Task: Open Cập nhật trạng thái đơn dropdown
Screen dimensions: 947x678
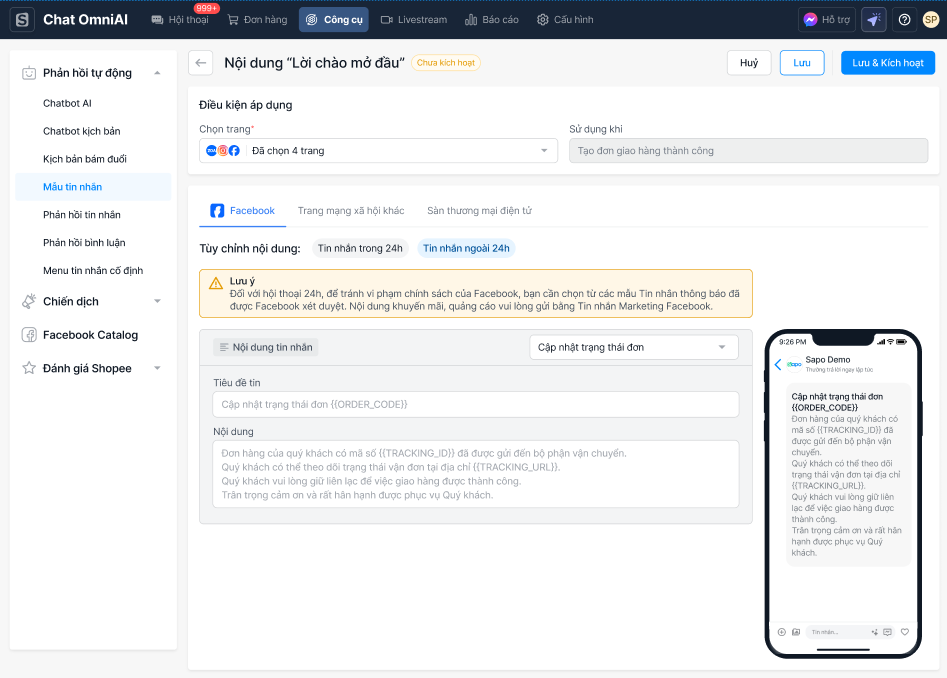Action: [x=634, y=347]
